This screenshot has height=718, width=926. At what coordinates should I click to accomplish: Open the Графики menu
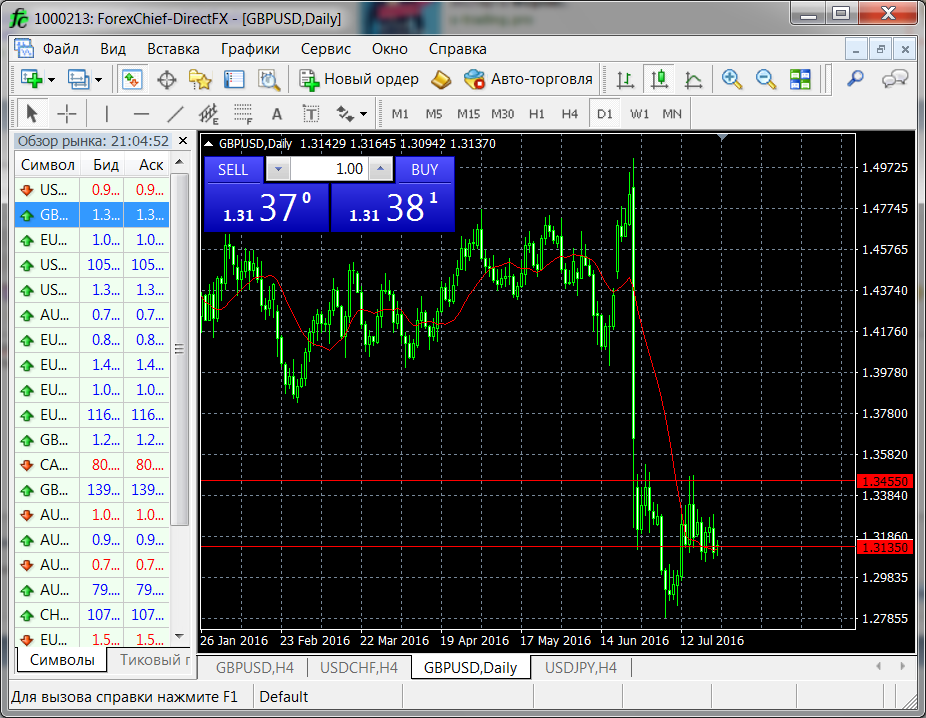point(250,49)
